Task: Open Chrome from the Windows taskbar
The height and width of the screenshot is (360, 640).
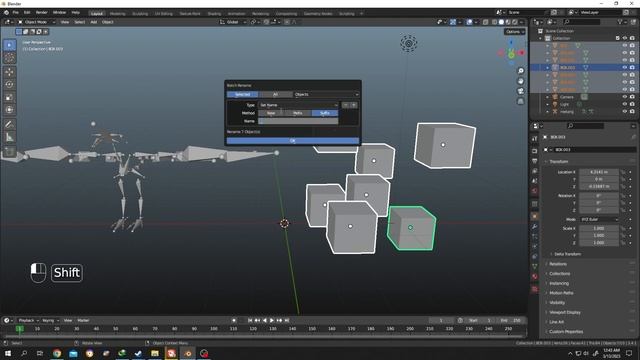Action: tap(57, 353)
